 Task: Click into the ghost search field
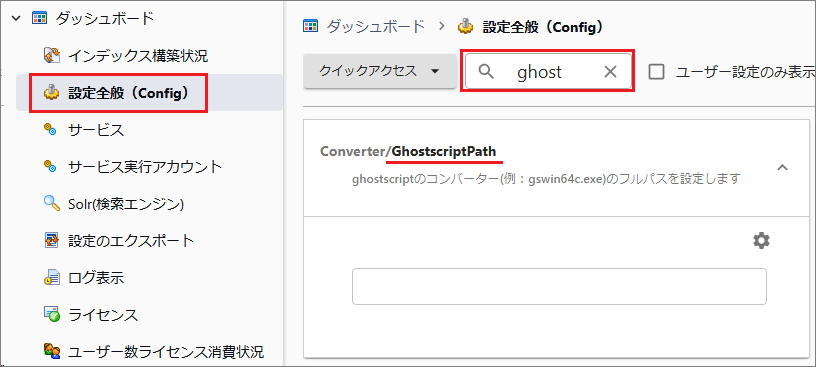pyautogui.click(x=548, y=71)
